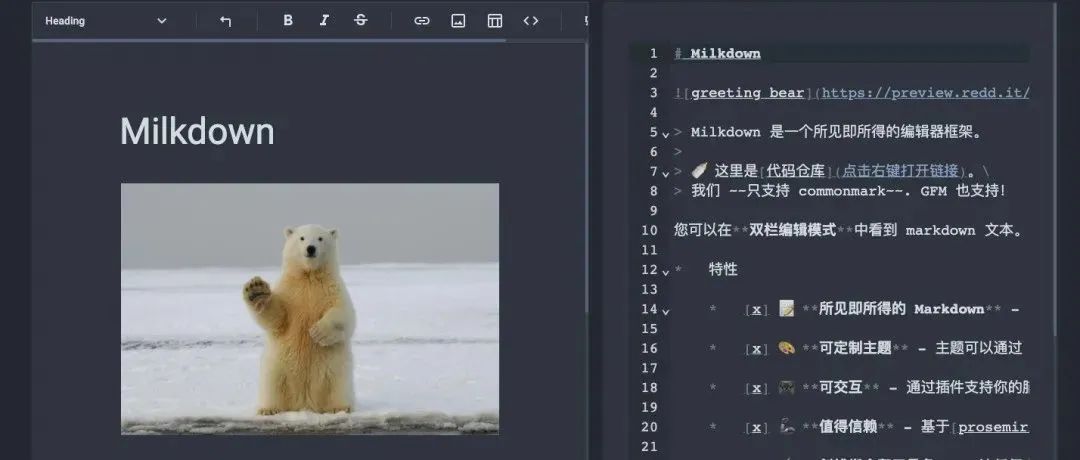This screenshot has height=460, width=1080.
Task: Click the Milkdown heading in the editor
Action: pos(197,131)
